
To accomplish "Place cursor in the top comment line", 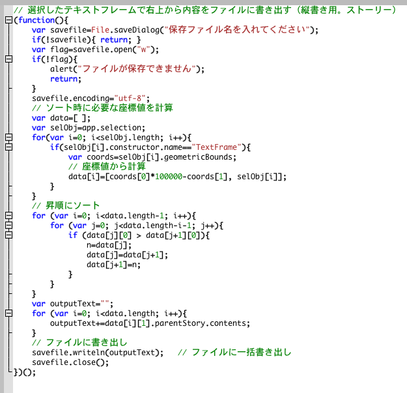I will point(205,10).
